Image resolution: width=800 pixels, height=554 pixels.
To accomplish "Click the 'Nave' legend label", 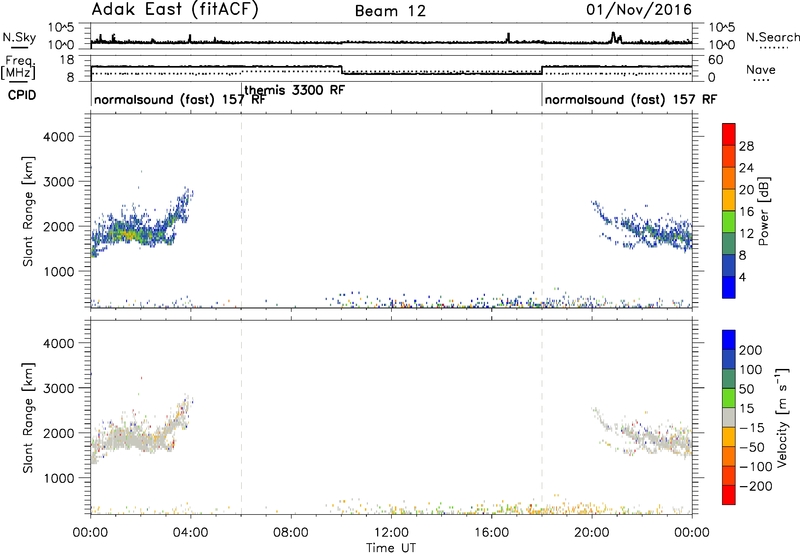I will (x=761, y=69).
